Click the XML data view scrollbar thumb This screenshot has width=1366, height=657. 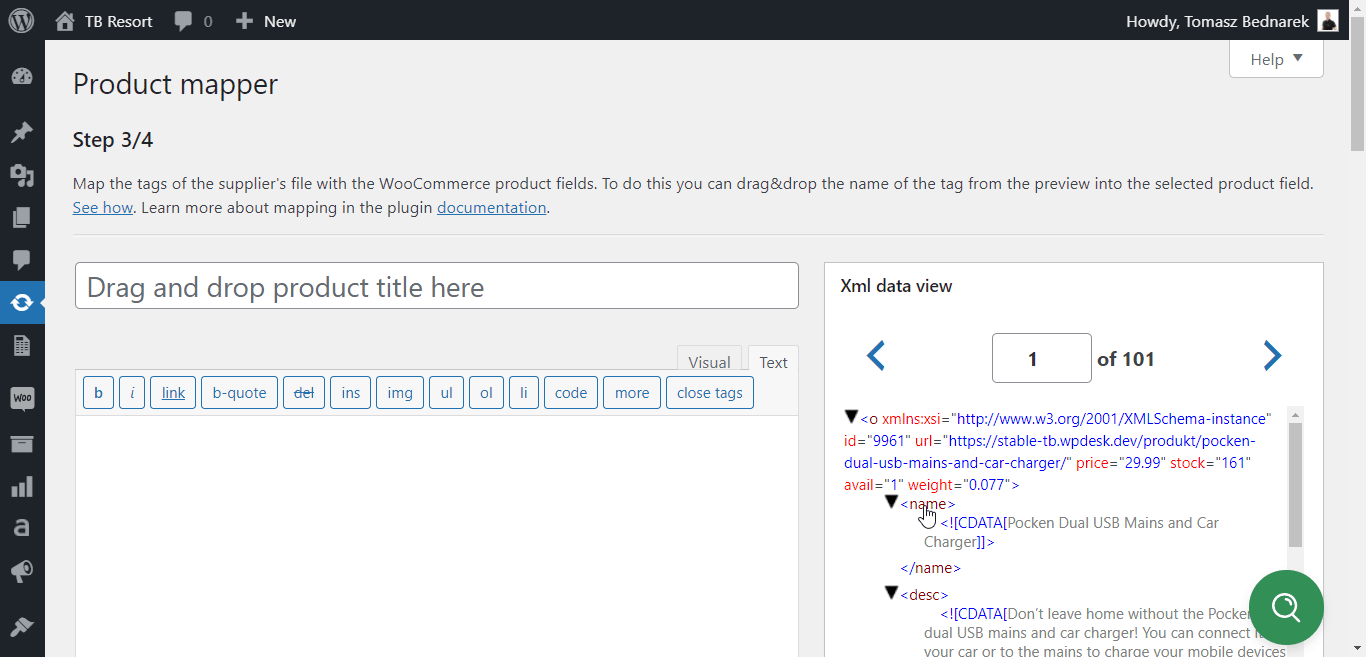click(1295, 484)
